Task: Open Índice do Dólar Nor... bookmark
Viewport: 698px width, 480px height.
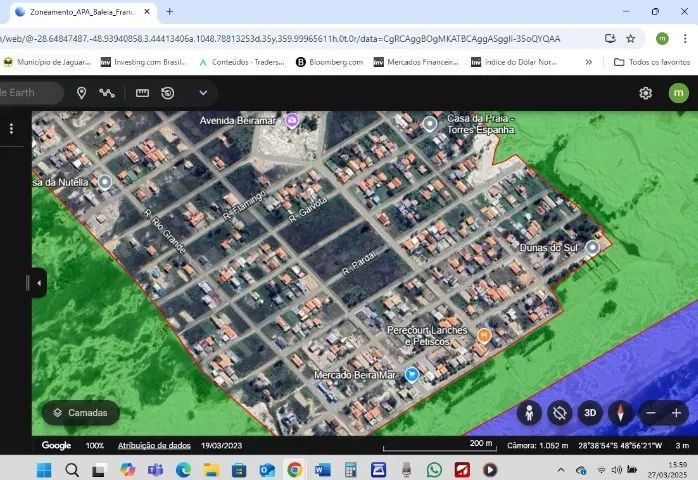Action: point(514,62)
